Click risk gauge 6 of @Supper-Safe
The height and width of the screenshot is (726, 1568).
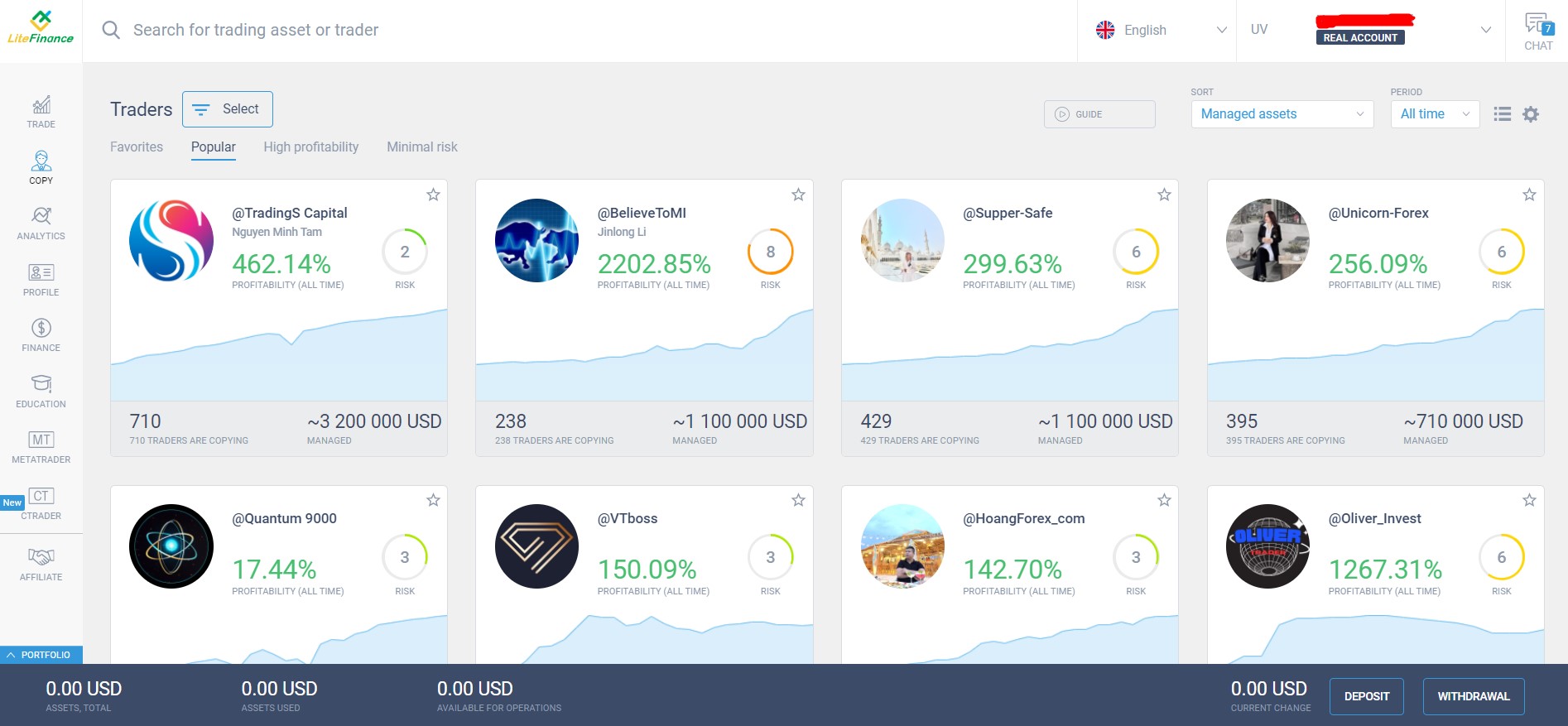pos(1136,252)
